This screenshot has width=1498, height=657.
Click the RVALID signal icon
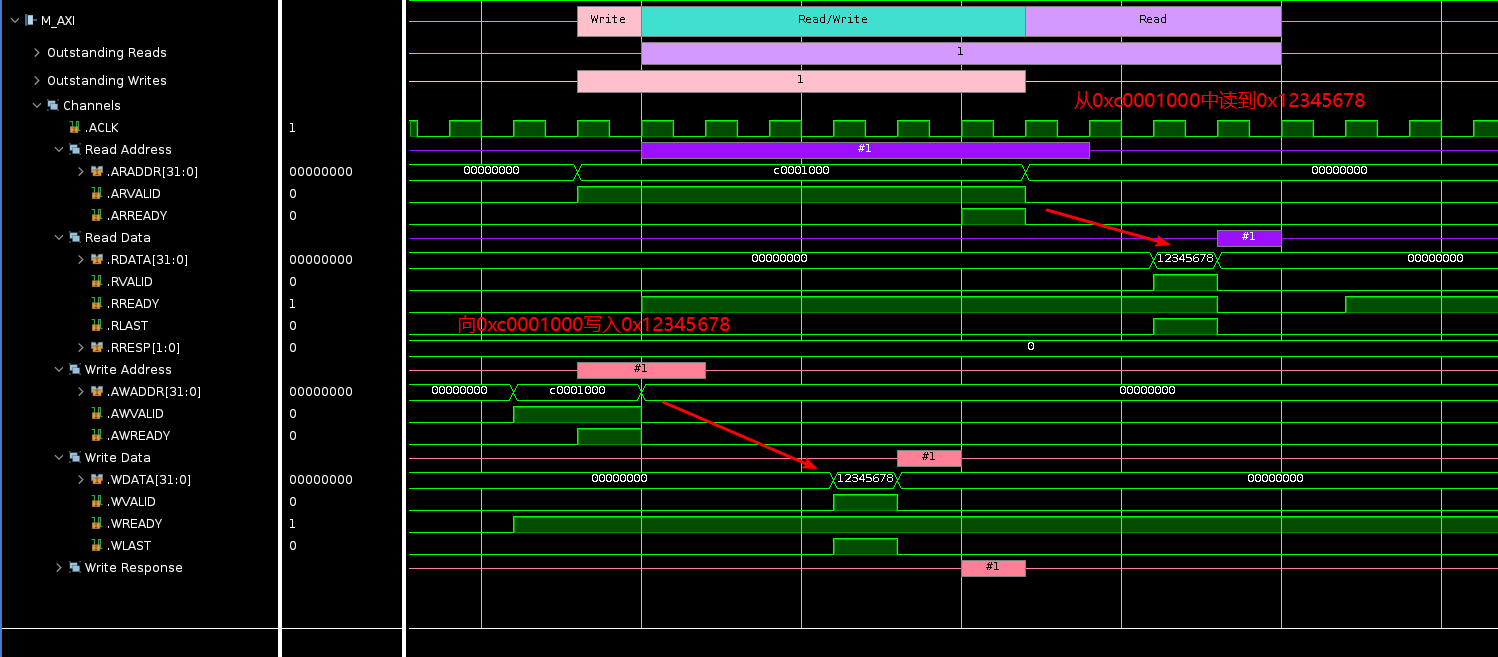click(x=97, y=281)
